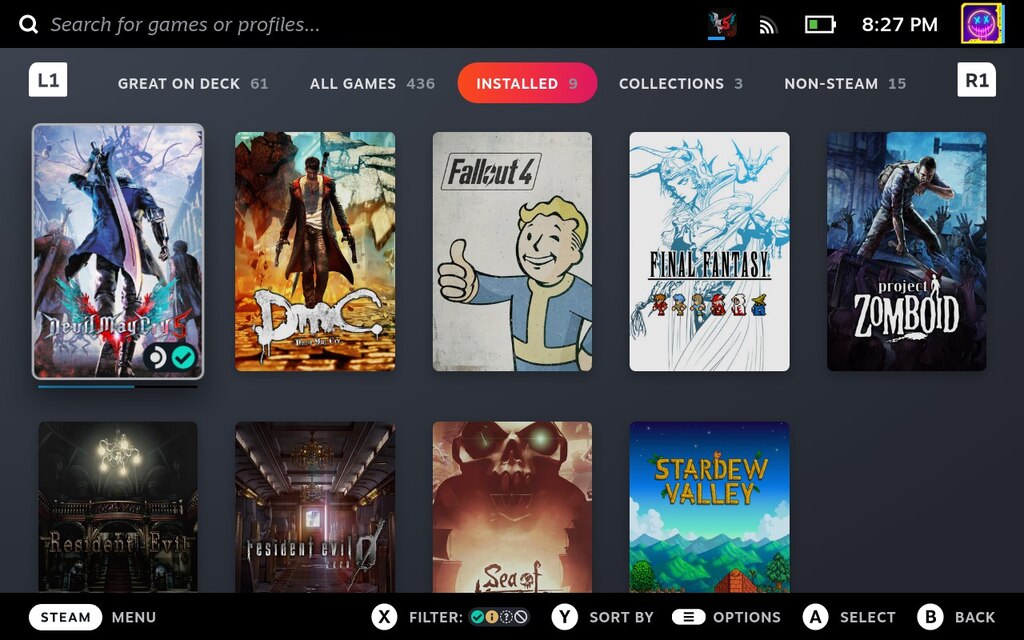Click the battery indicator icon
1024x640 pixels.
(820, 24)
